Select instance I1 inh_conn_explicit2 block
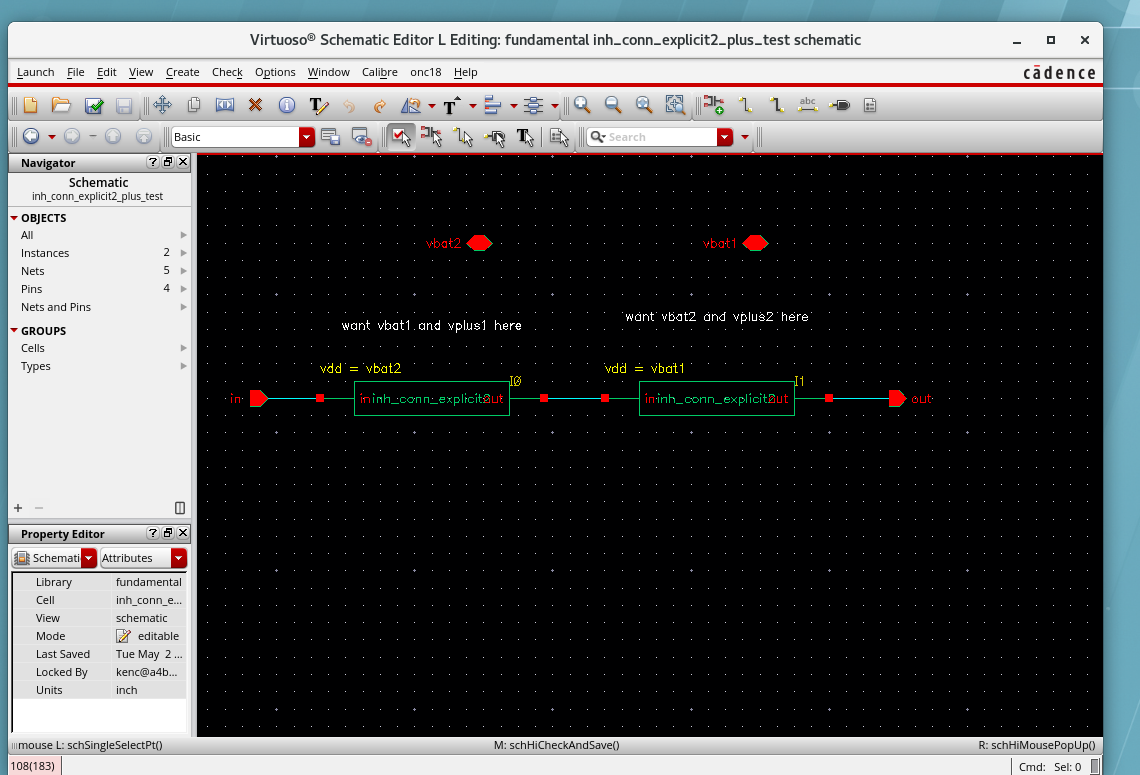 click(717, 398)
